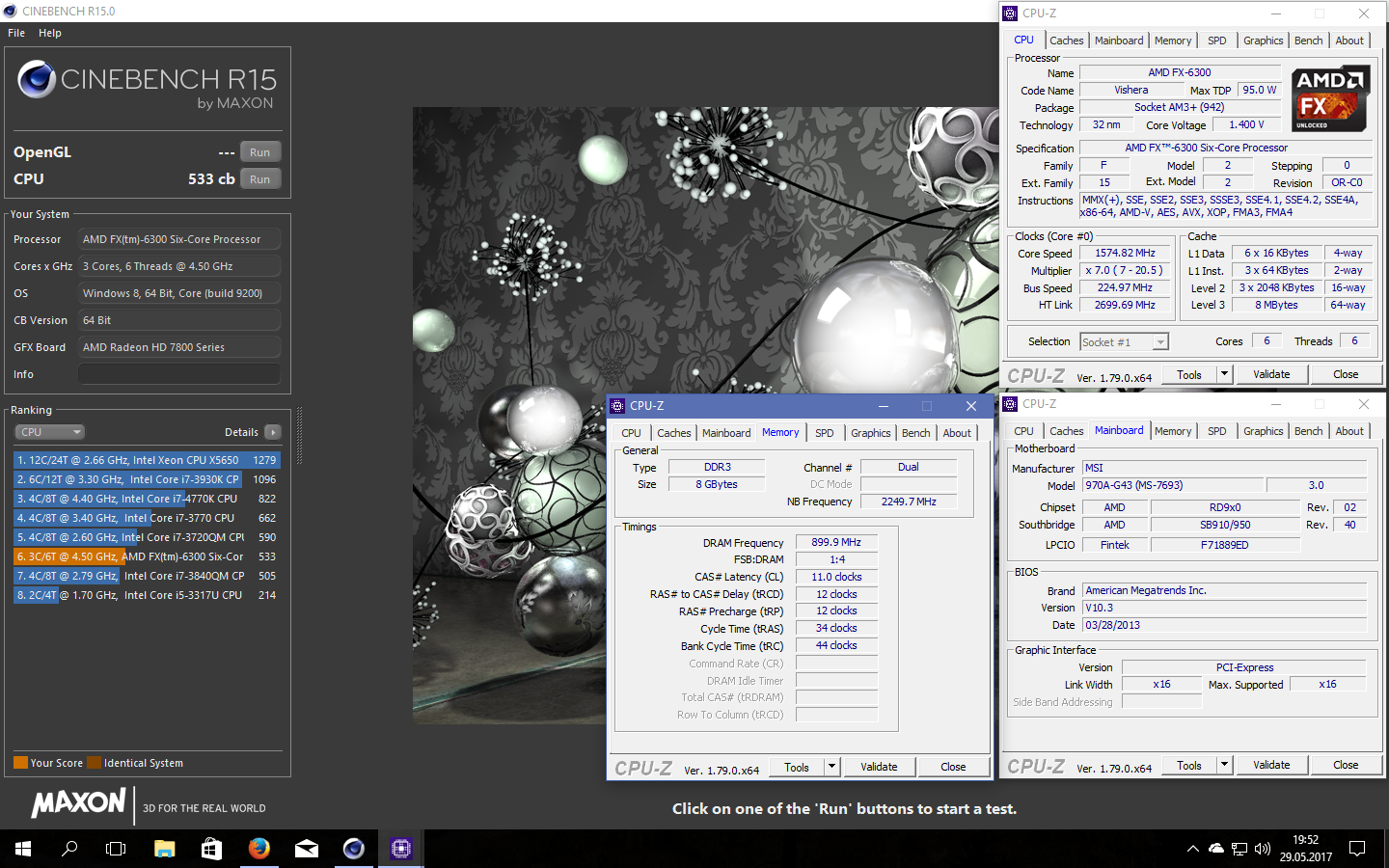
Task: Click Validate in top CPU-Z window
Action: tap(1271, 374)
